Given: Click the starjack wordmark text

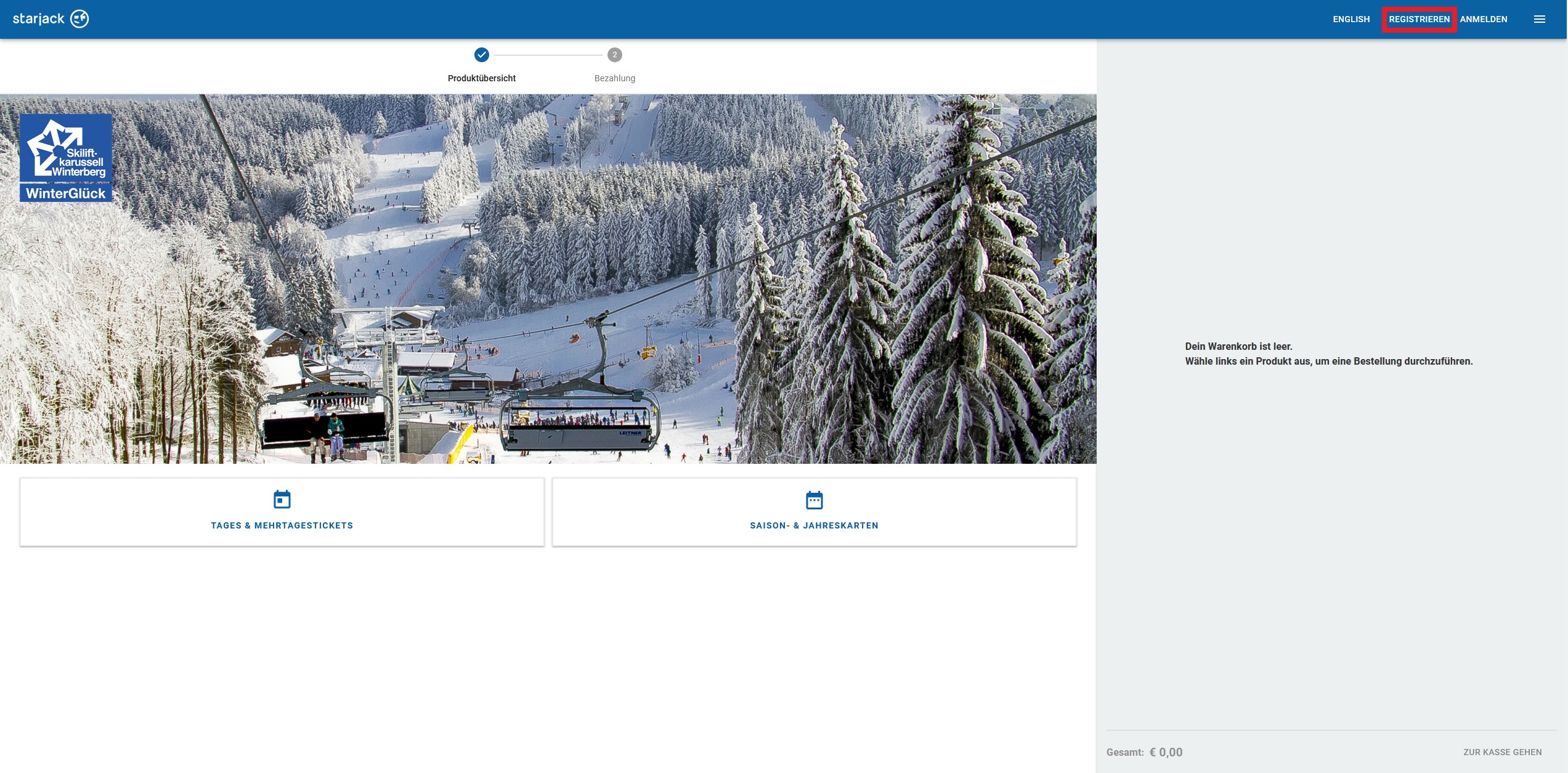Looking at the screenshot, I should click(x=38, y=19).
